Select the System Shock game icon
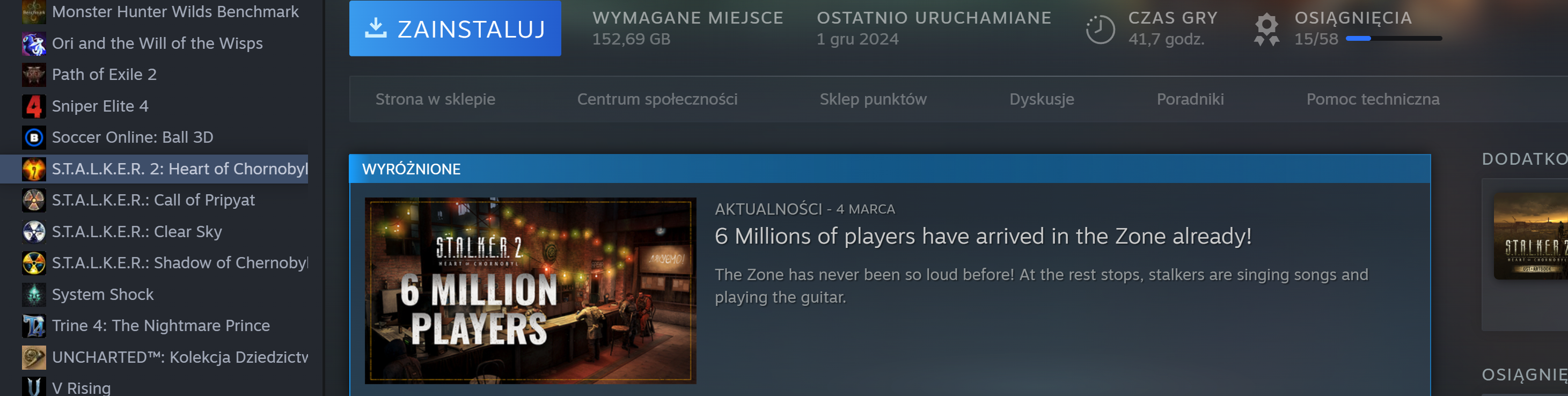Screen dimensions: 1568x396 [33, 295]
